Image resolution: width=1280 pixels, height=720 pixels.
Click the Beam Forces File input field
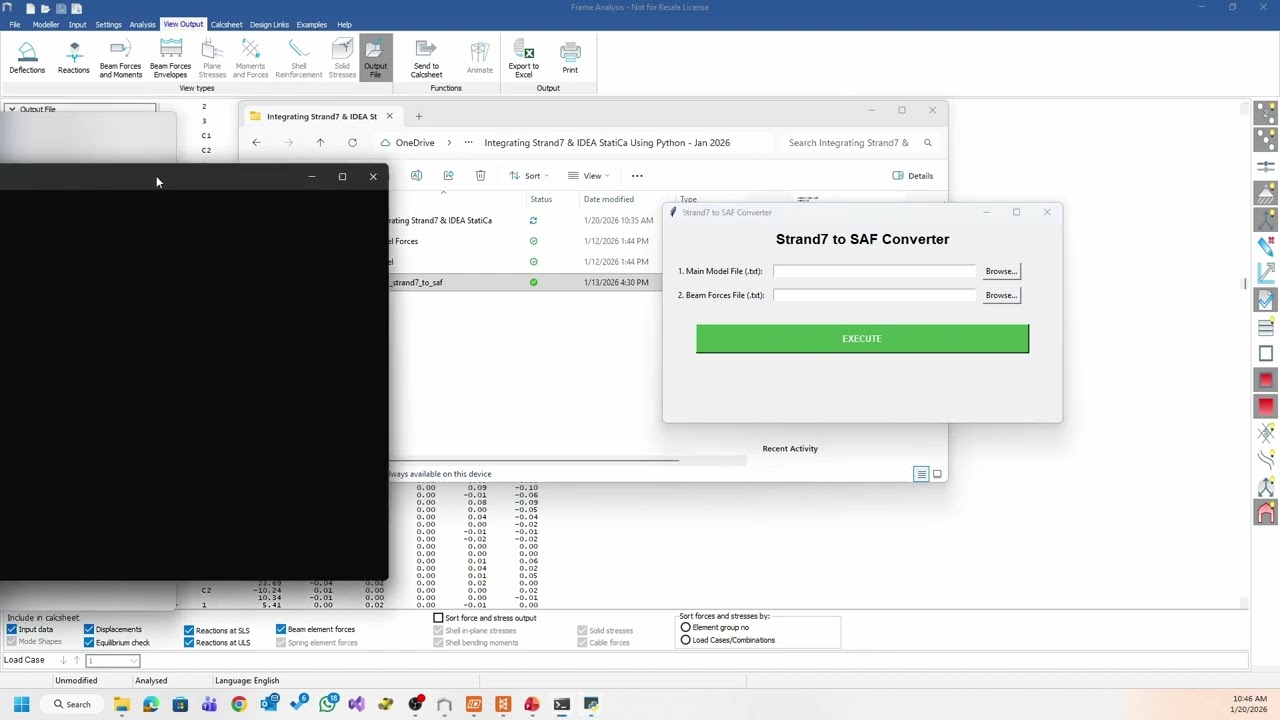pos(874,295)
